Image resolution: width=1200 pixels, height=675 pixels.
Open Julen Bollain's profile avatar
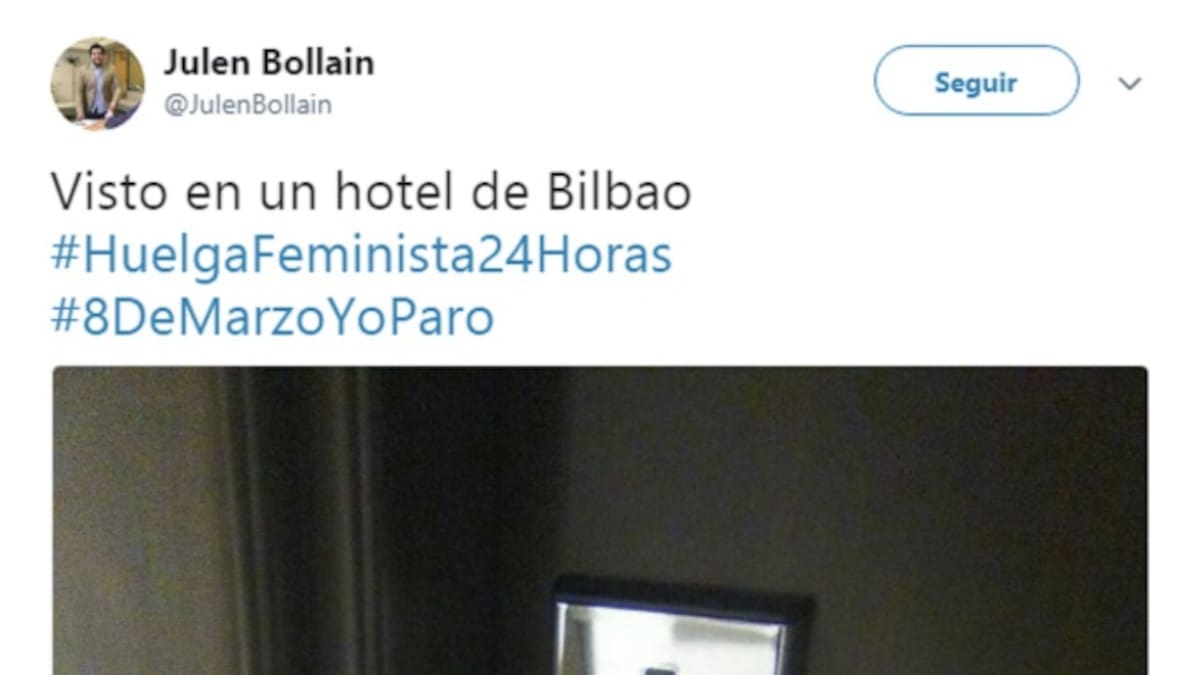(97, 84)
